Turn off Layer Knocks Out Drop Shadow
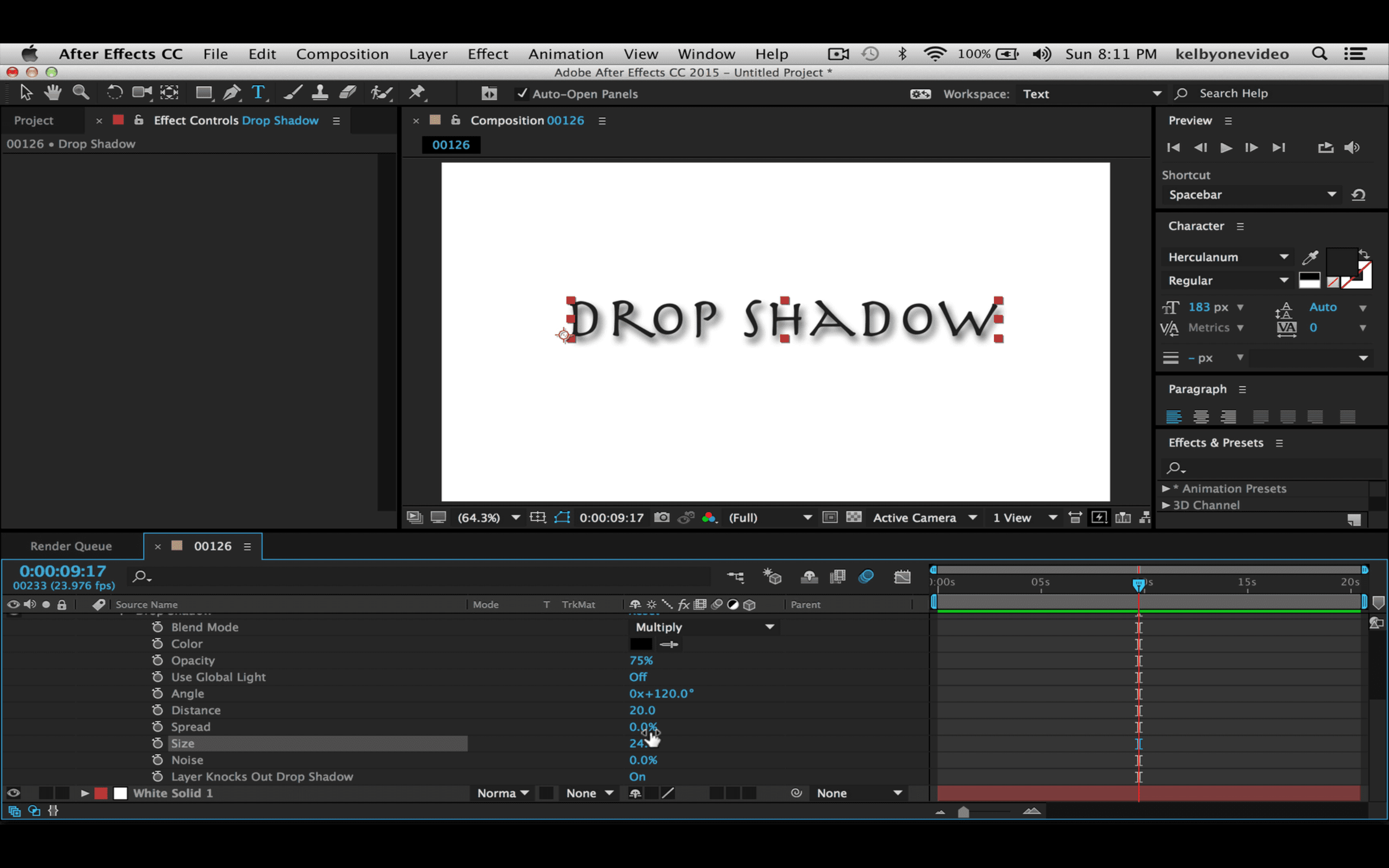This screenshot has width=1389, height=868. (637, 777)
